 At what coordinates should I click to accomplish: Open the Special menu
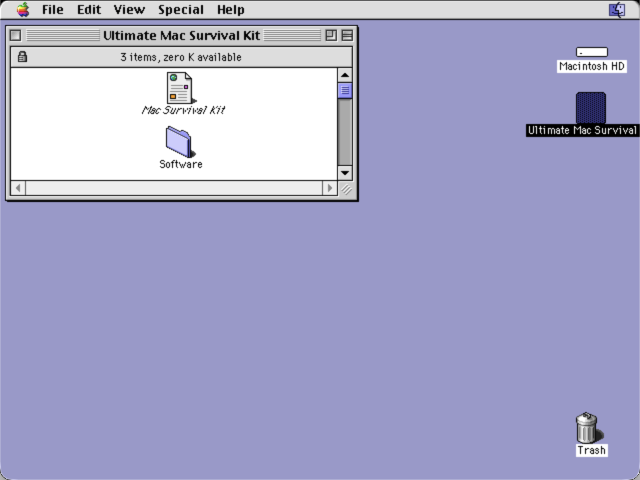click(181, 9)
